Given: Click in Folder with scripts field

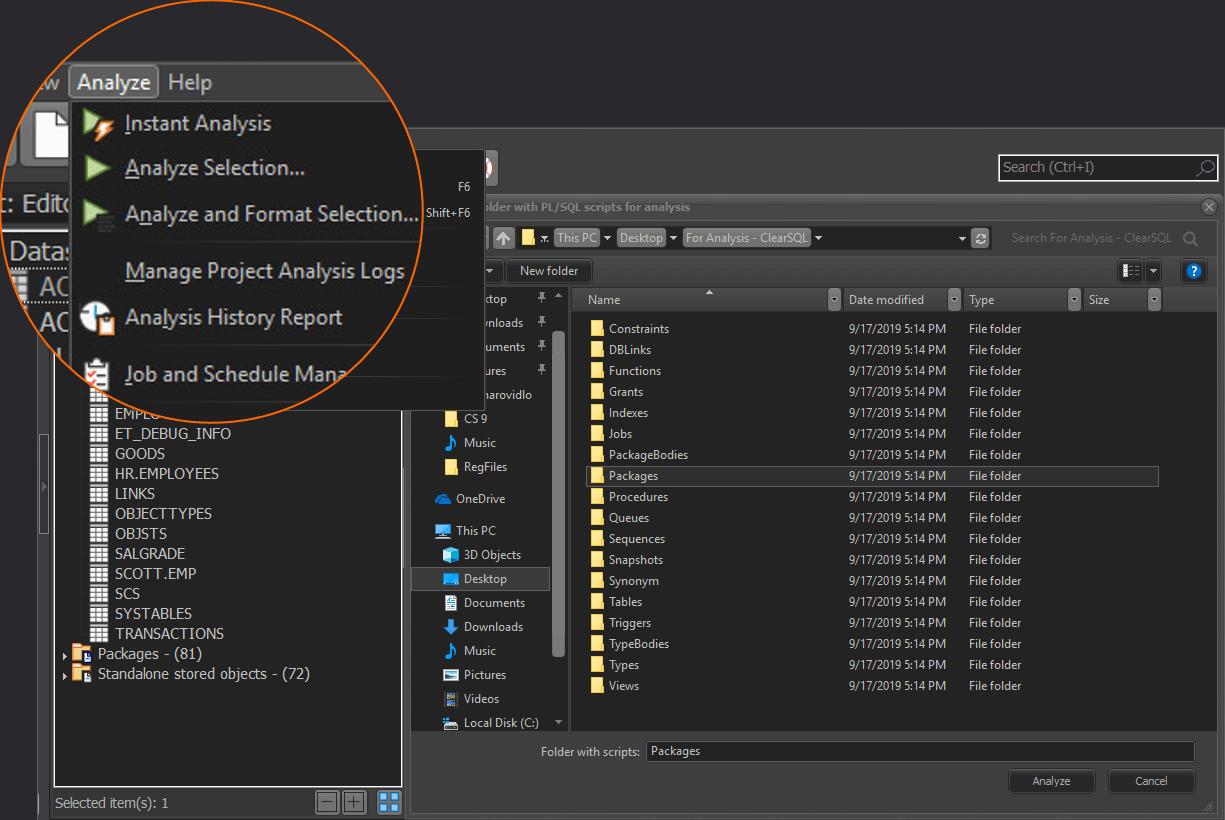Looking at the screenshot, I should 920,751.
